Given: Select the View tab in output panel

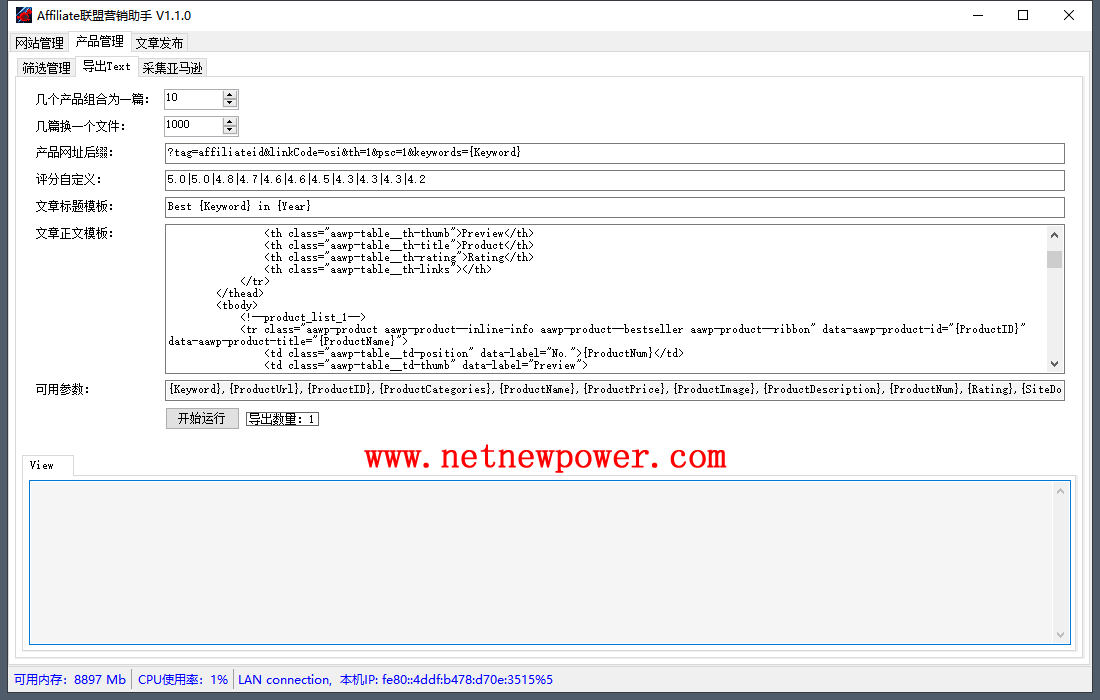Looking at the screenshot, I should (x=42, y=465).
